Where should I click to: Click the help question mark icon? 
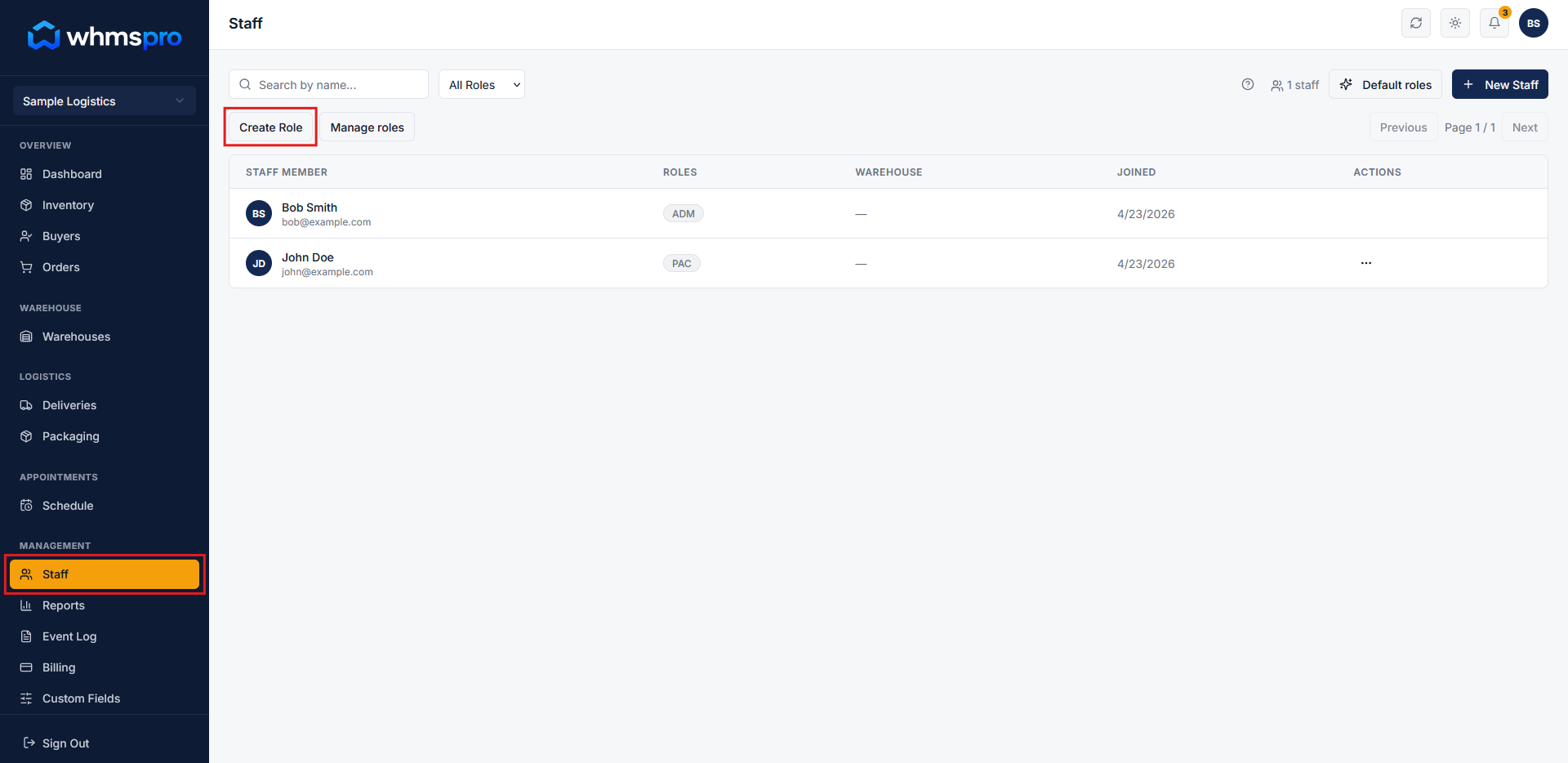pos(1248,84)
